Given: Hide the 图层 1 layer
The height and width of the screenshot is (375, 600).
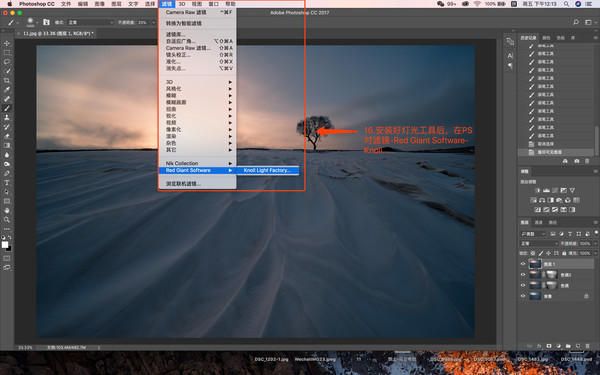Looking at the screenshot, I should tap(523, 264).
